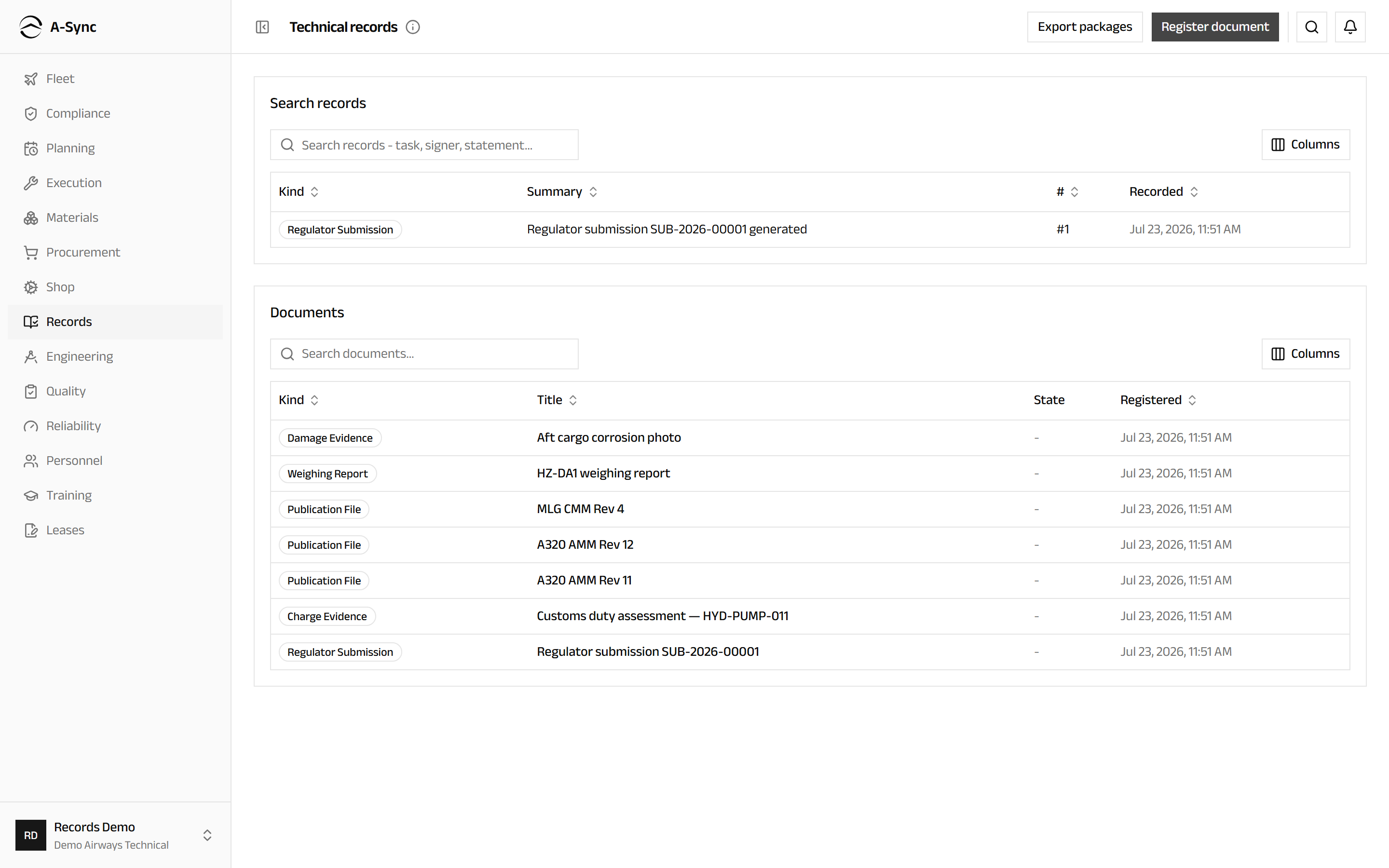Open 'HZ-DA1 weighing report' document

pyautogui.click(x=810, y=474)
